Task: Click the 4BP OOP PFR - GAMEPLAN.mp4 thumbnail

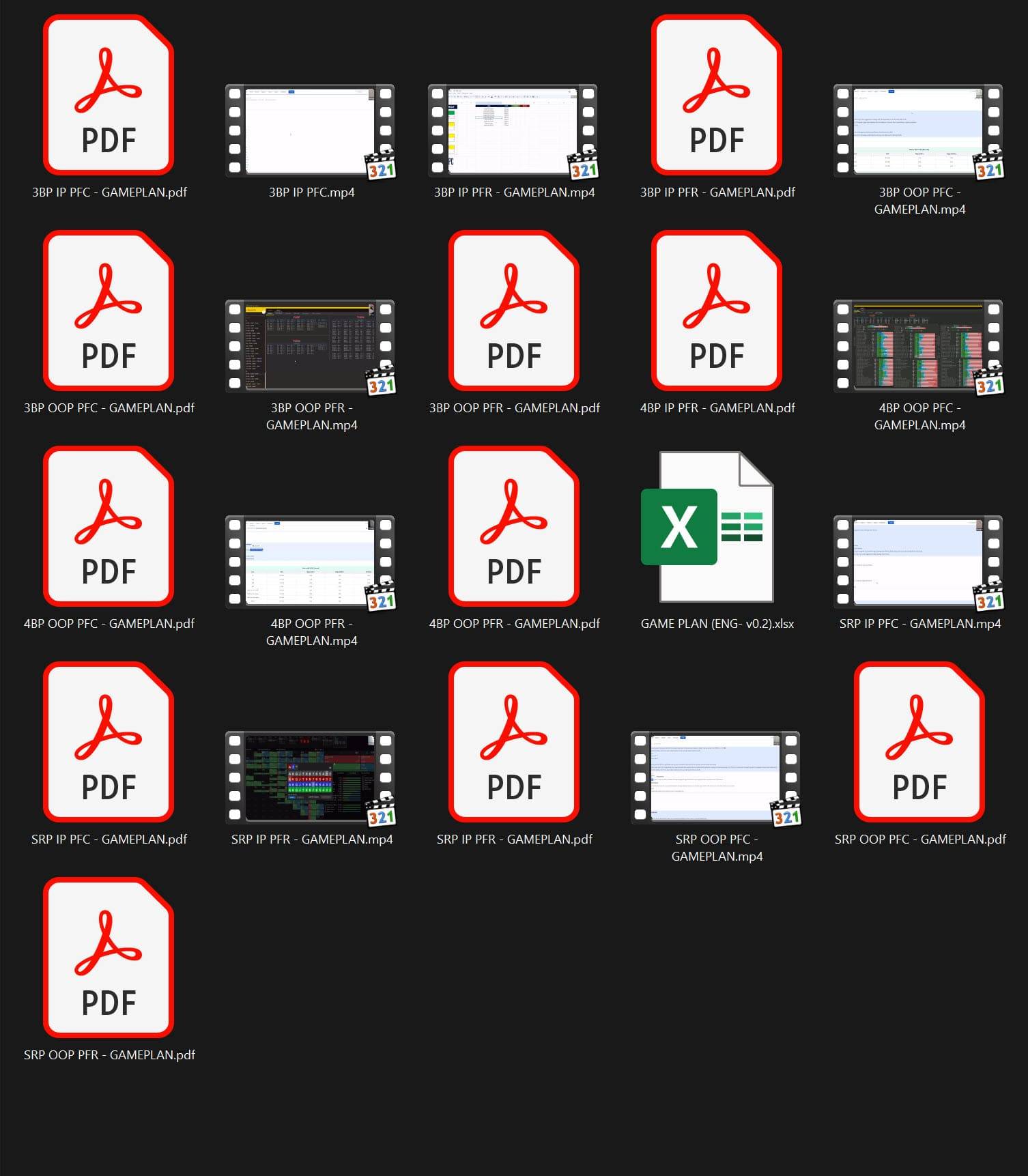Action: 311,562
